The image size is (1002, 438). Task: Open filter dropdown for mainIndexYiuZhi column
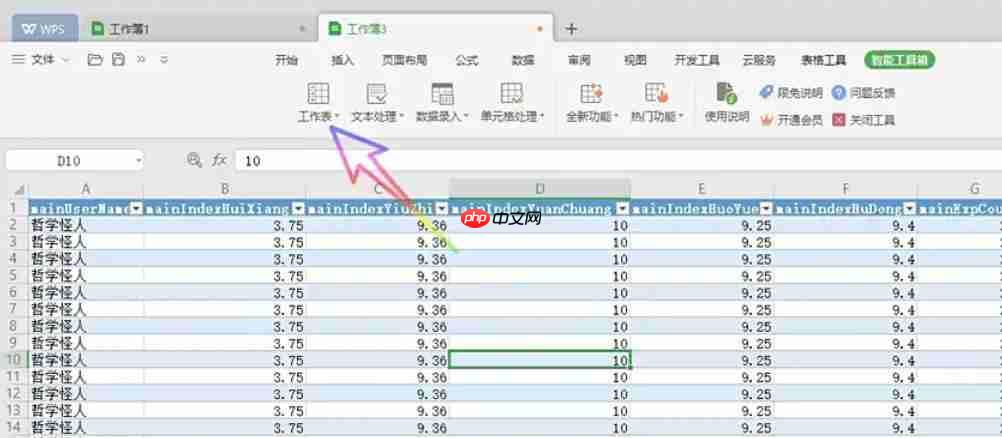coord(442,208)
